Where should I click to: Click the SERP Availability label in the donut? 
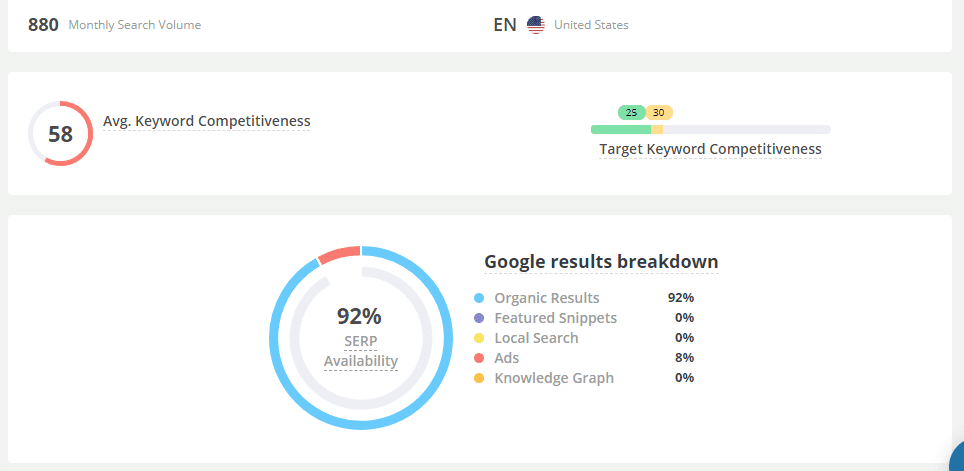360,351
